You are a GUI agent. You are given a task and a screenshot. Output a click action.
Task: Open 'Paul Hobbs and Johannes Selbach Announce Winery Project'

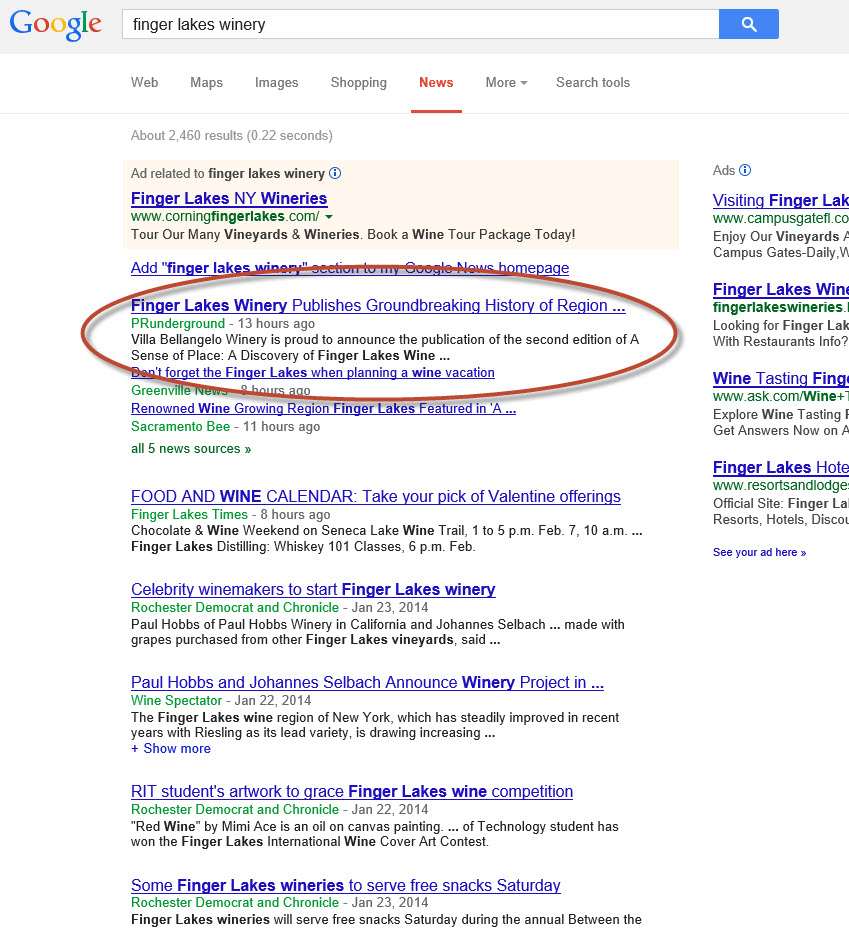(x=367, y=682)
